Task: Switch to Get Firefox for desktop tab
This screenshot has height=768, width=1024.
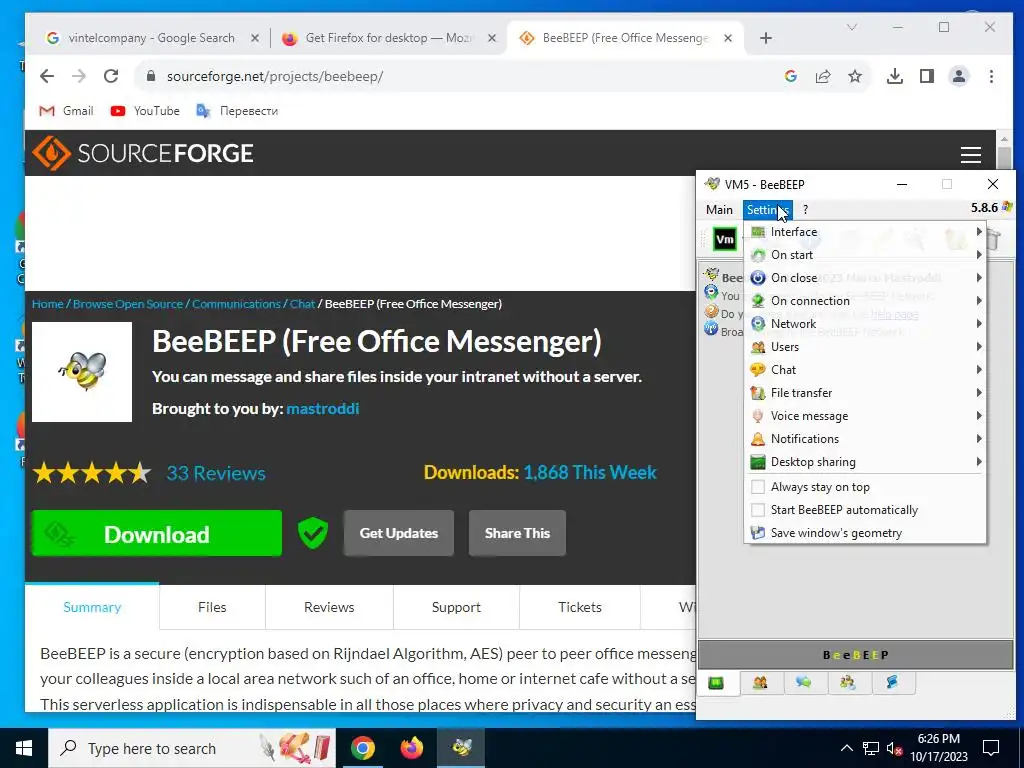Action: pos(389,38)
